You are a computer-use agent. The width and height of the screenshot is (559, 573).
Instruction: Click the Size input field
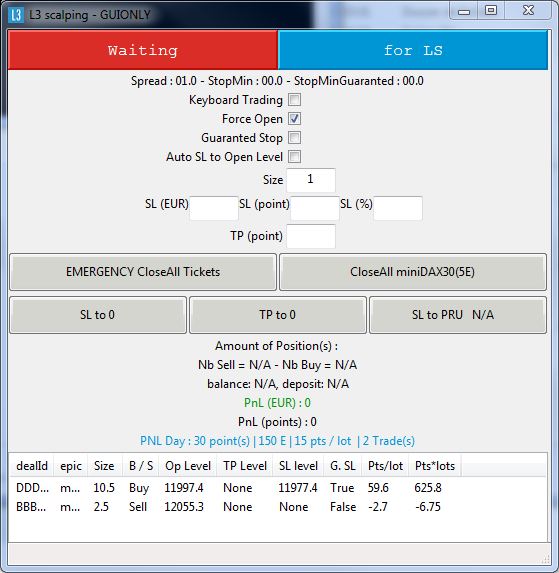311,180
